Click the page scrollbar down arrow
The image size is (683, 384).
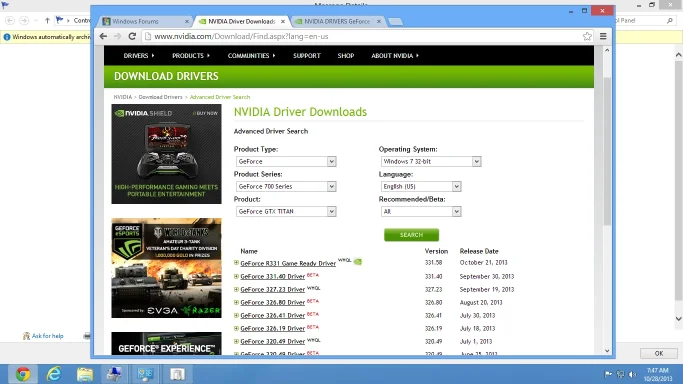pos(607,350)
